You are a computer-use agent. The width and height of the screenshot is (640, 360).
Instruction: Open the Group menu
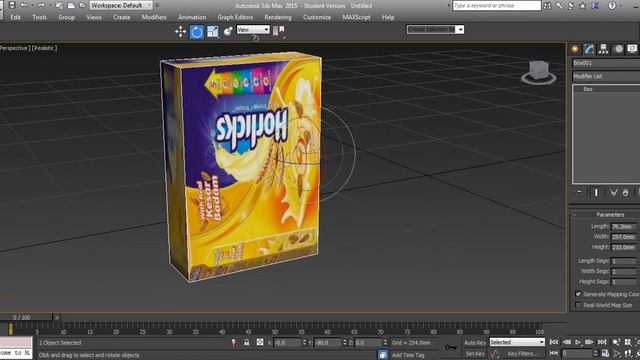pyautogui.click(x=66, y=17)
